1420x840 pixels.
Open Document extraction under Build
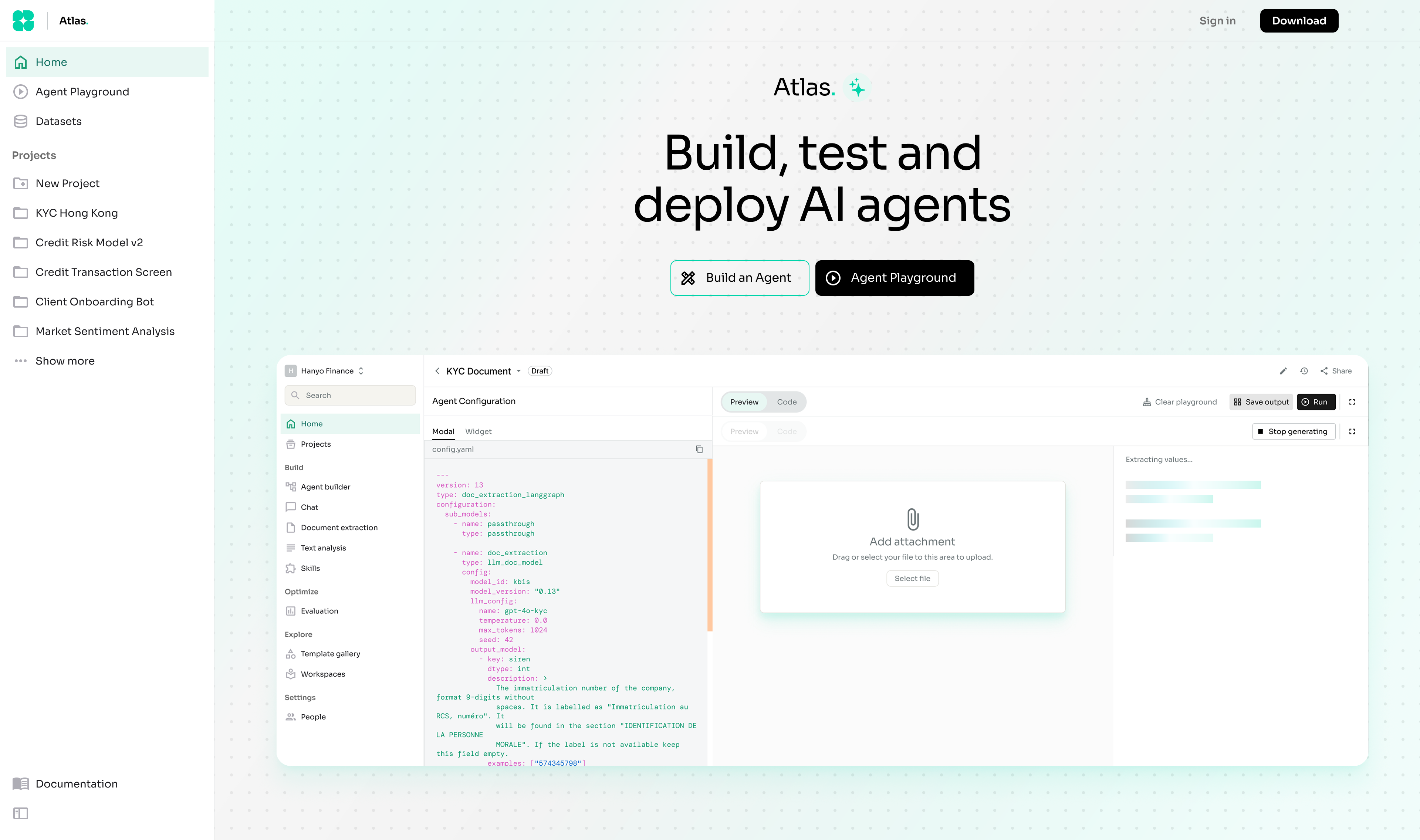pos(350,528)
